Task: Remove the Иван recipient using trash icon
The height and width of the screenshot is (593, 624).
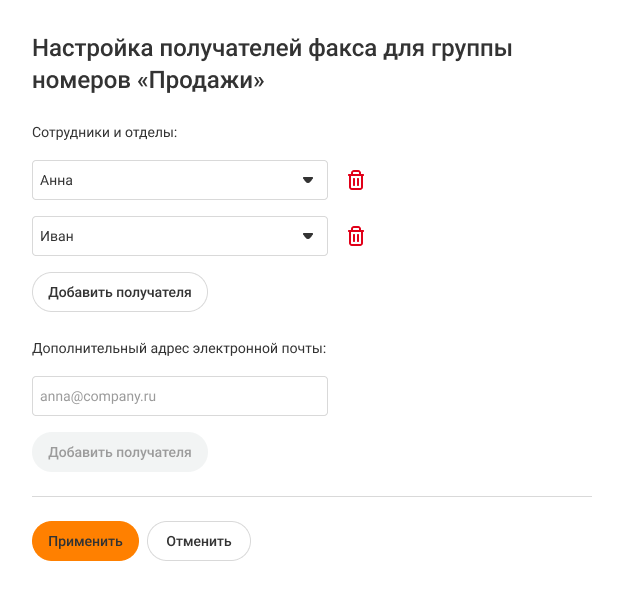Action: 356,236
